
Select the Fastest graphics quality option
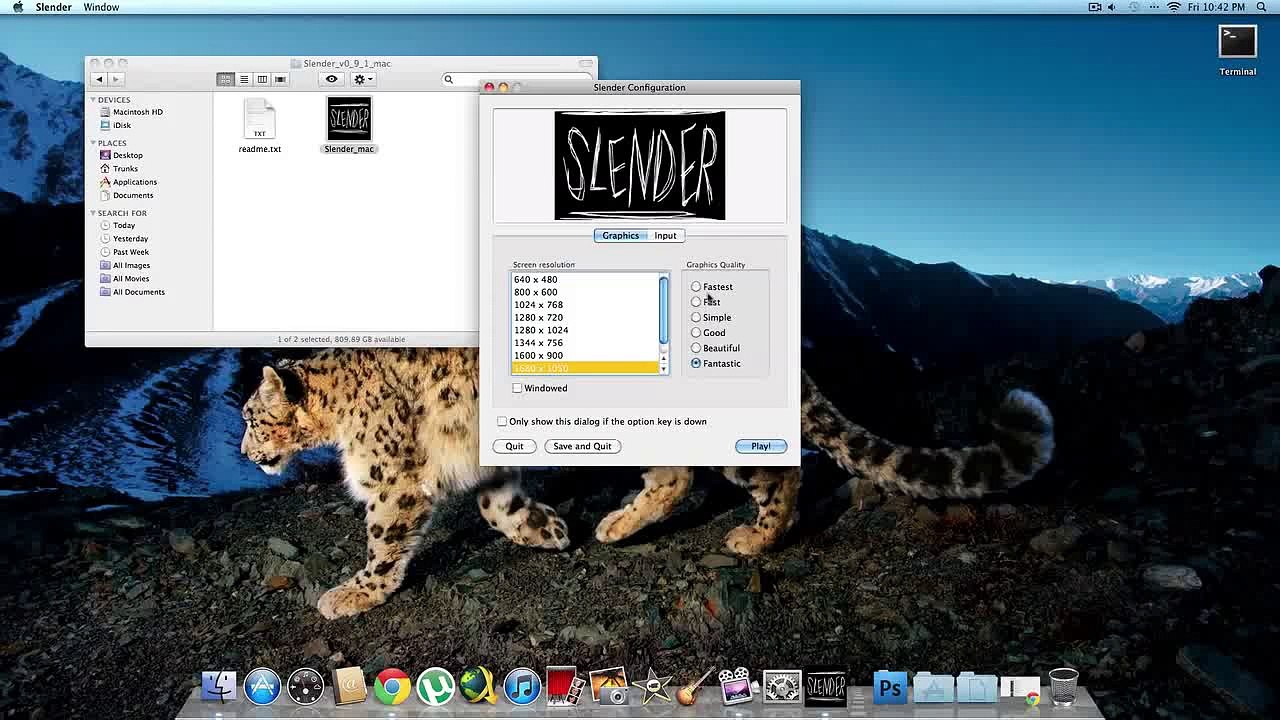[x=712, y=287]
